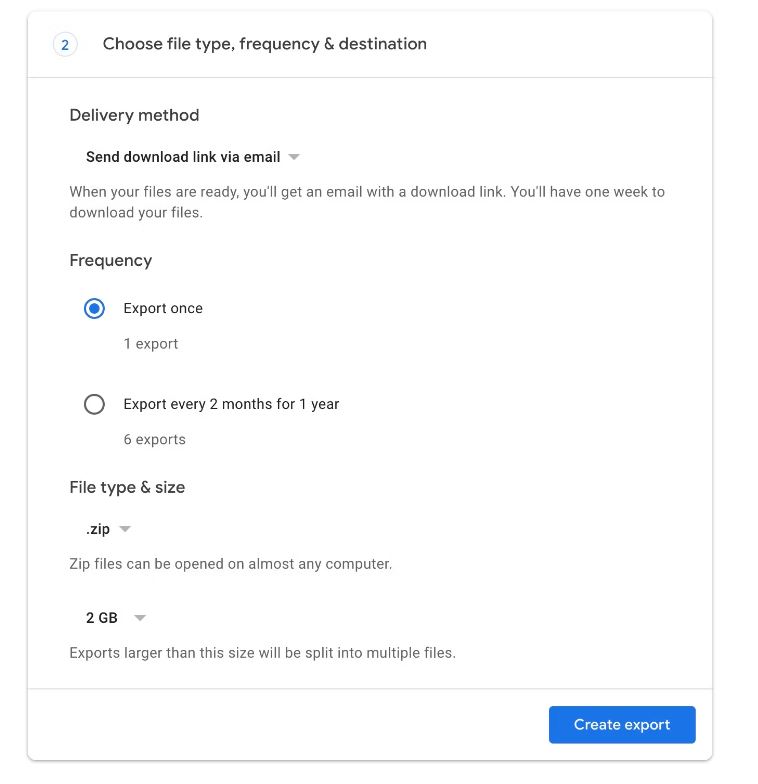This screenshot has height=784, width=758.
Task: Click the 'Choose file type, frequency & destination' header
Action: (264, 44)
